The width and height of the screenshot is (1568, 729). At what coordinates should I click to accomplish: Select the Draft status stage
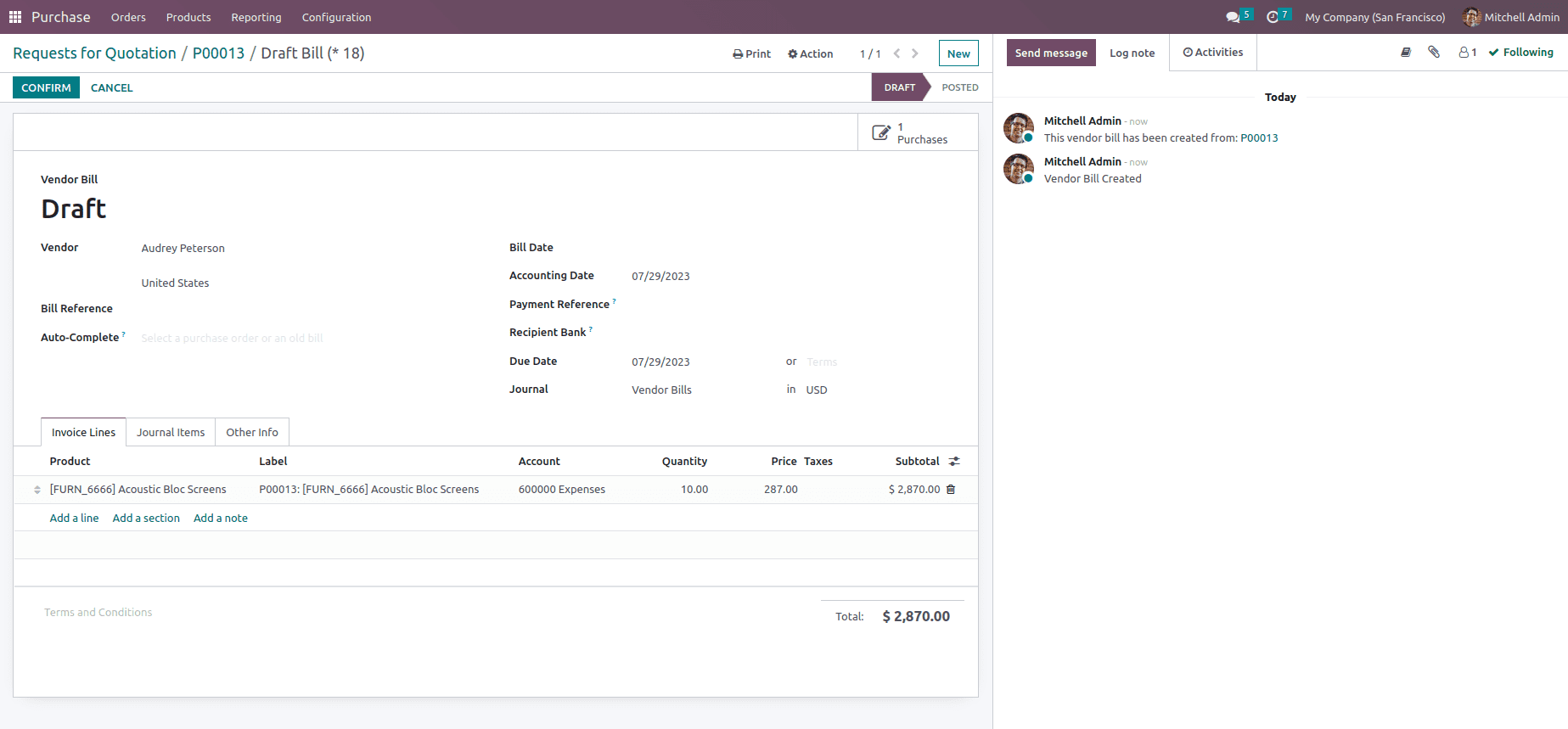click(x=900, y=87)
